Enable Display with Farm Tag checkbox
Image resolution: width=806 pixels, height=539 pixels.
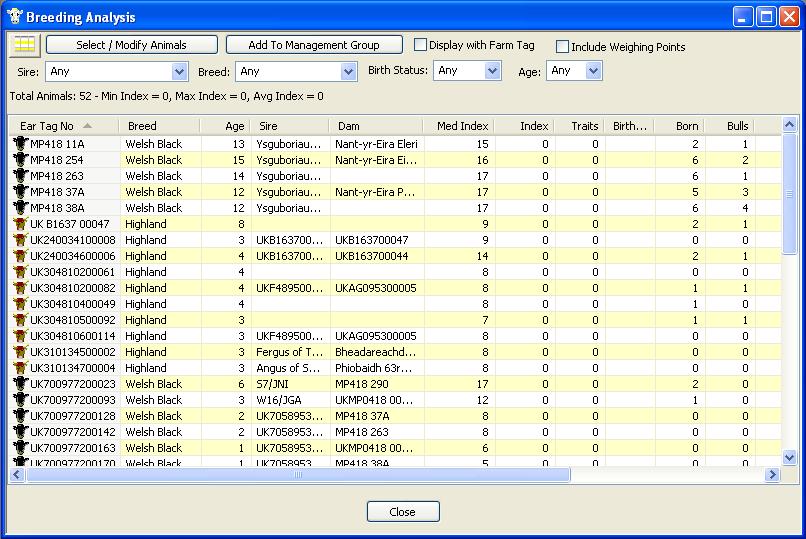click(x=420, y=45)
